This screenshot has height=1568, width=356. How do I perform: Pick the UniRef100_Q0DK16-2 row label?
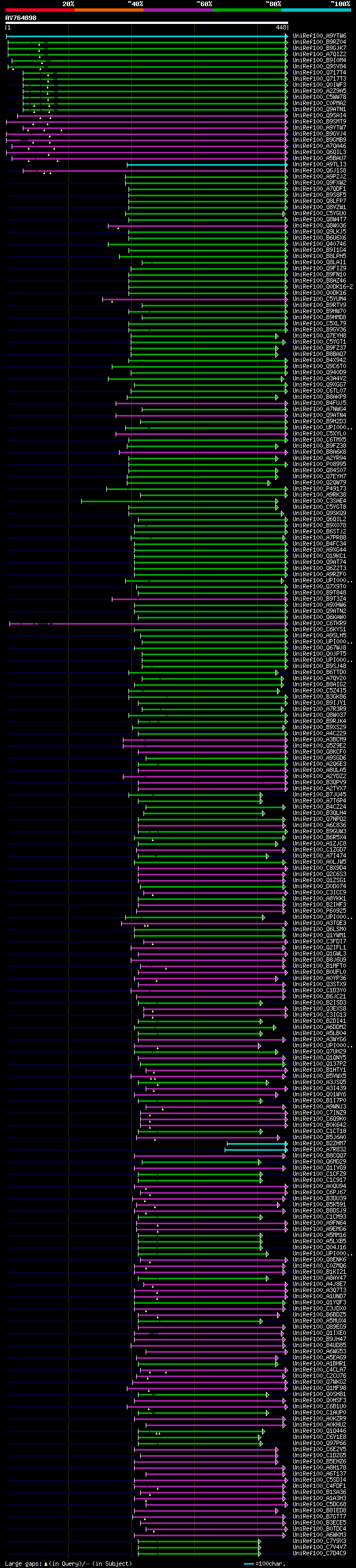[323, 286]
